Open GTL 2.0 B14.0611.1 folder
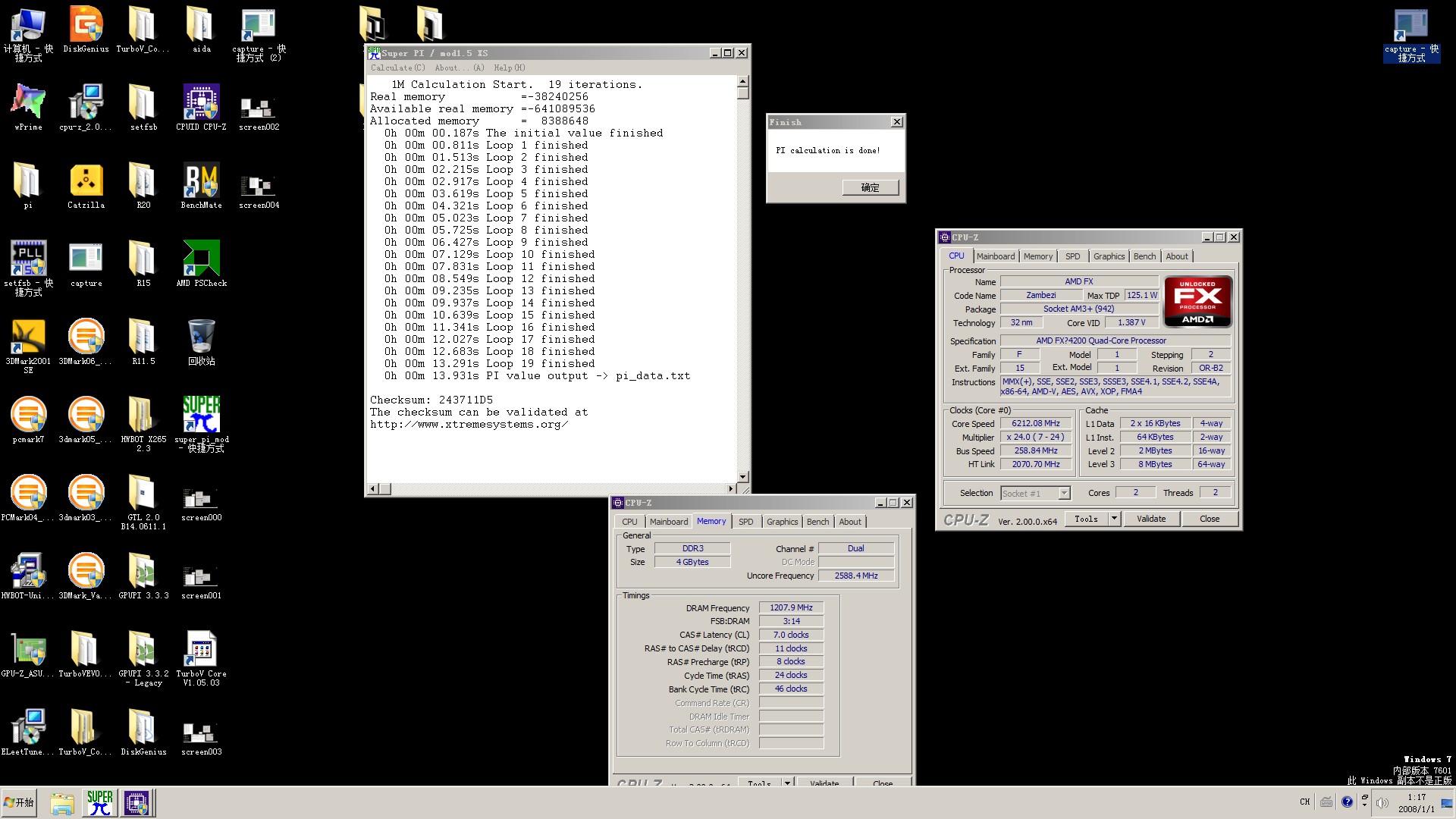Viewport: 1456px width, 819px height. 143,503
